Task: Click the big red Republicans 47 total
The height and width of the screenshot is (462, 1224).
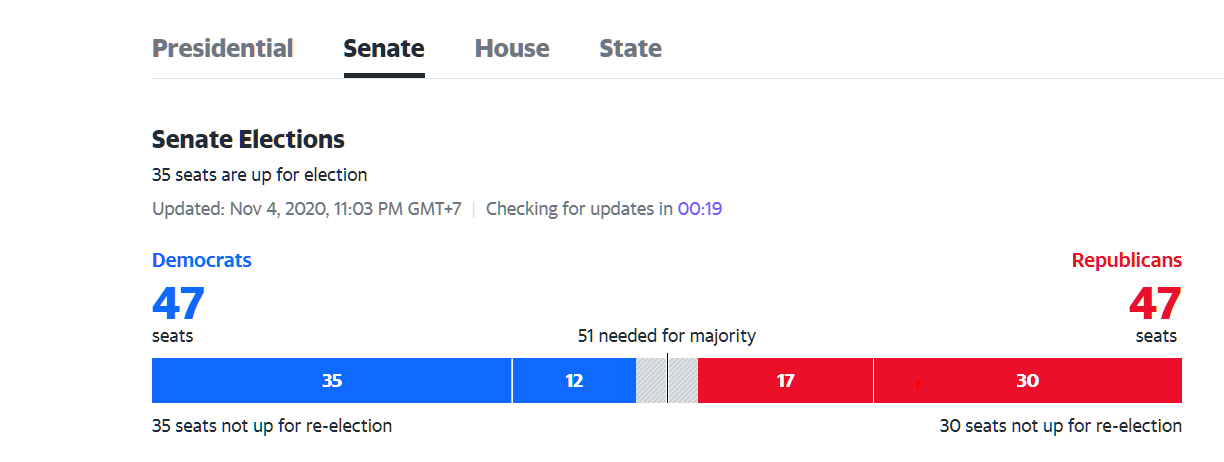Action: (1155, 303)
